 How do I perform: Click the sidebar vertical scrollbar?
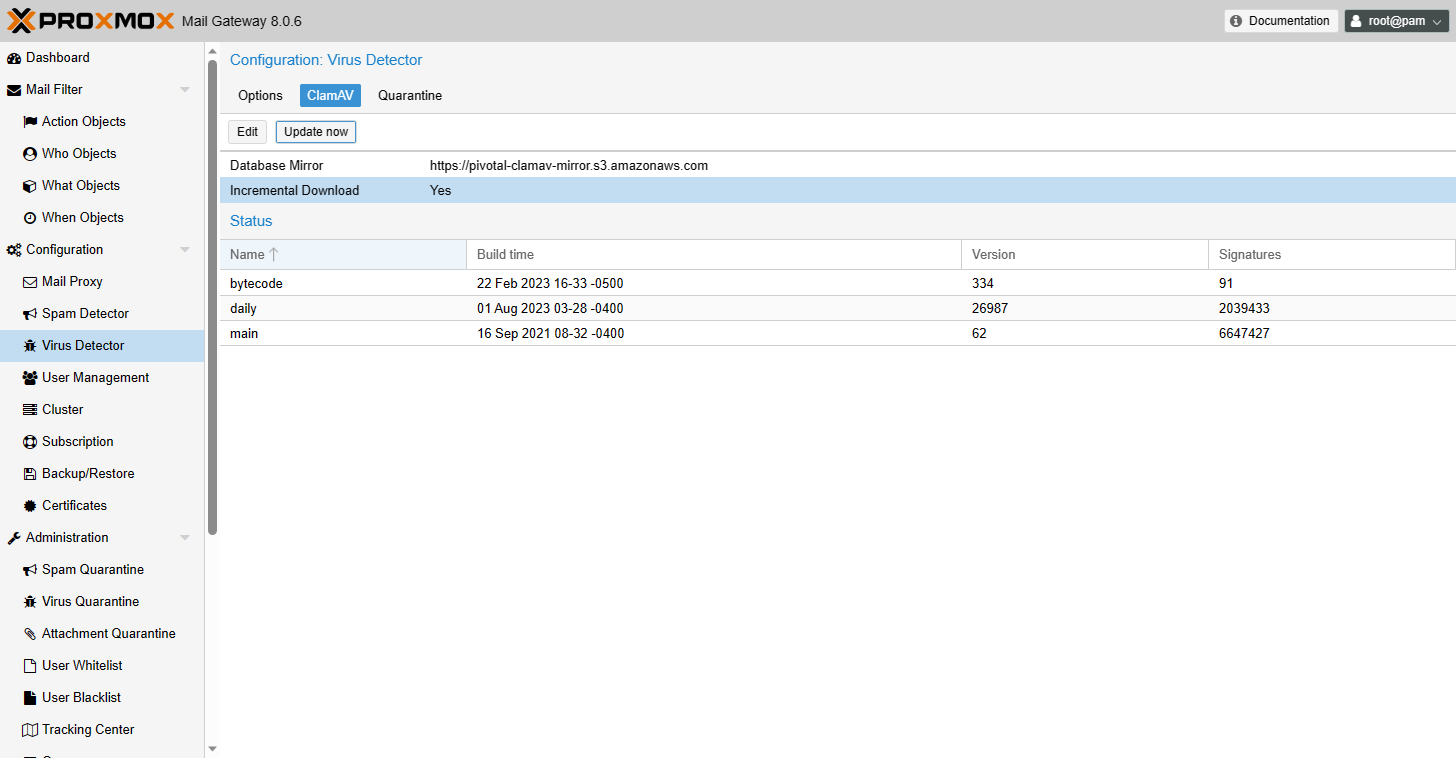click(x=212, y=300)
